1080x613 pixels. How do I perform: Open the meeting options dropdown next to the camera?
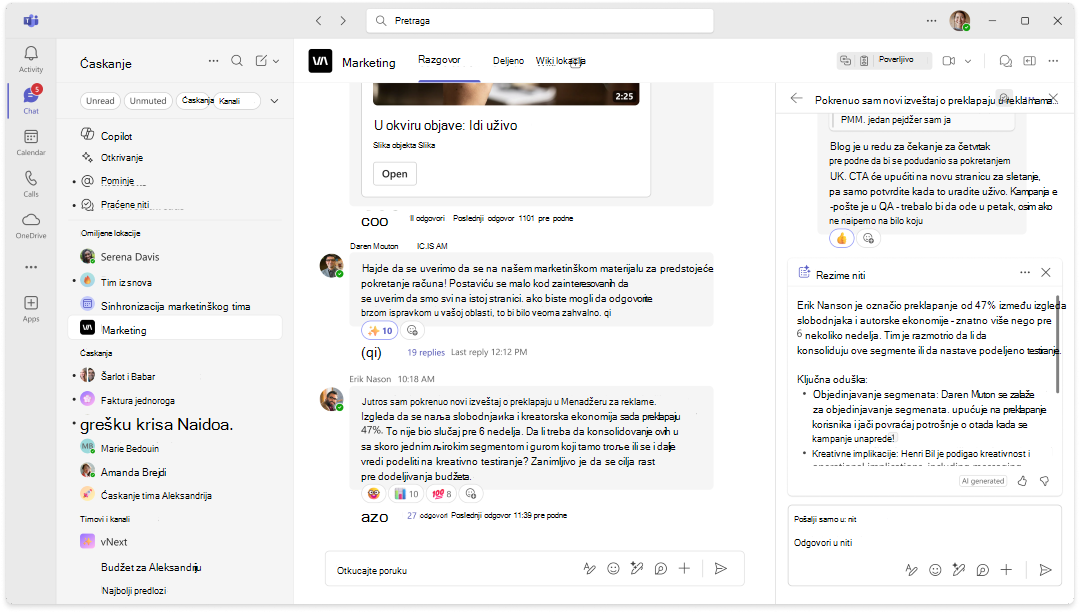click(x=968, y=61)
